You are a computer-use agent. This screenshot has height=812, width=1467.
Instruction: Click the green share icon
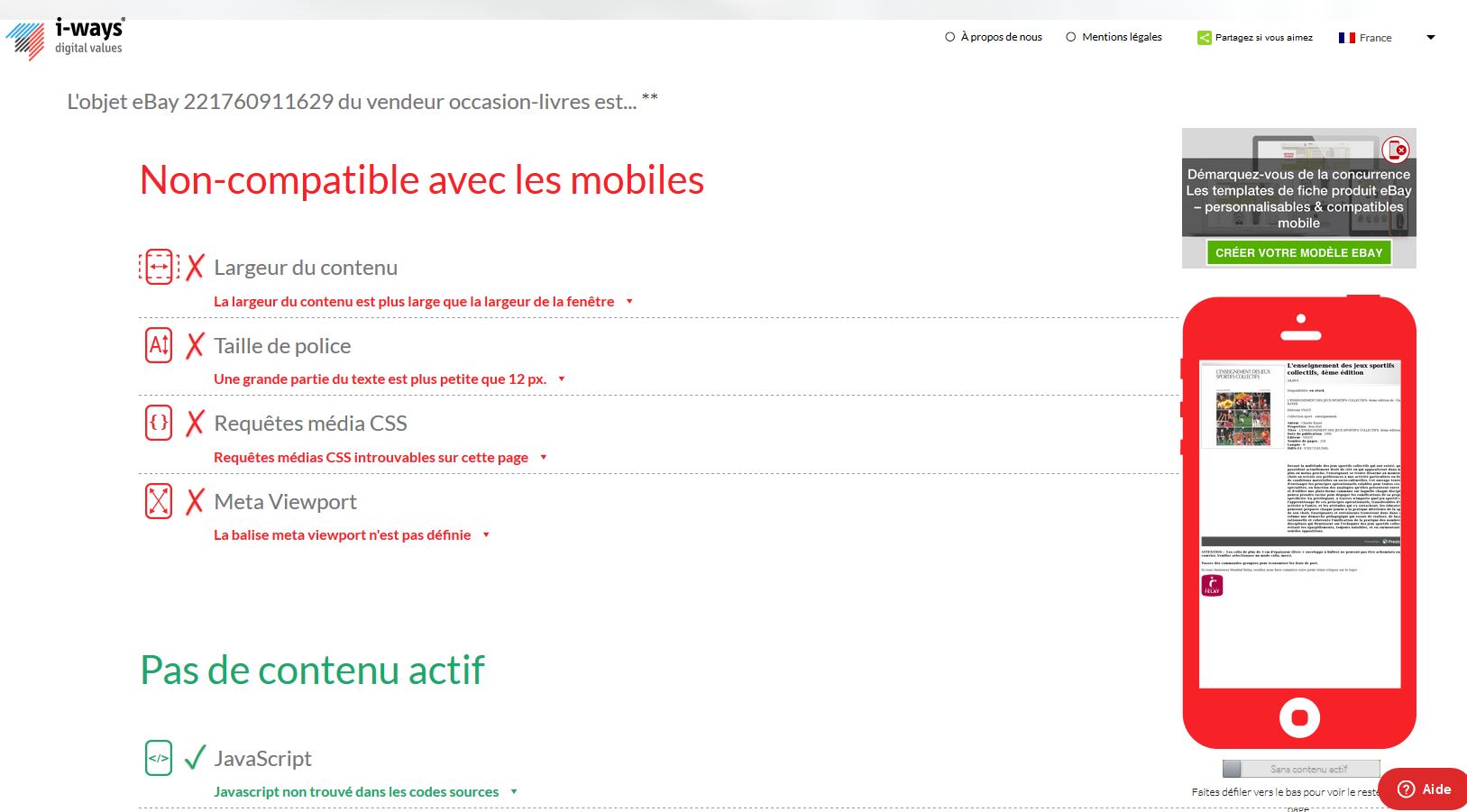[x=1204, y=38]
